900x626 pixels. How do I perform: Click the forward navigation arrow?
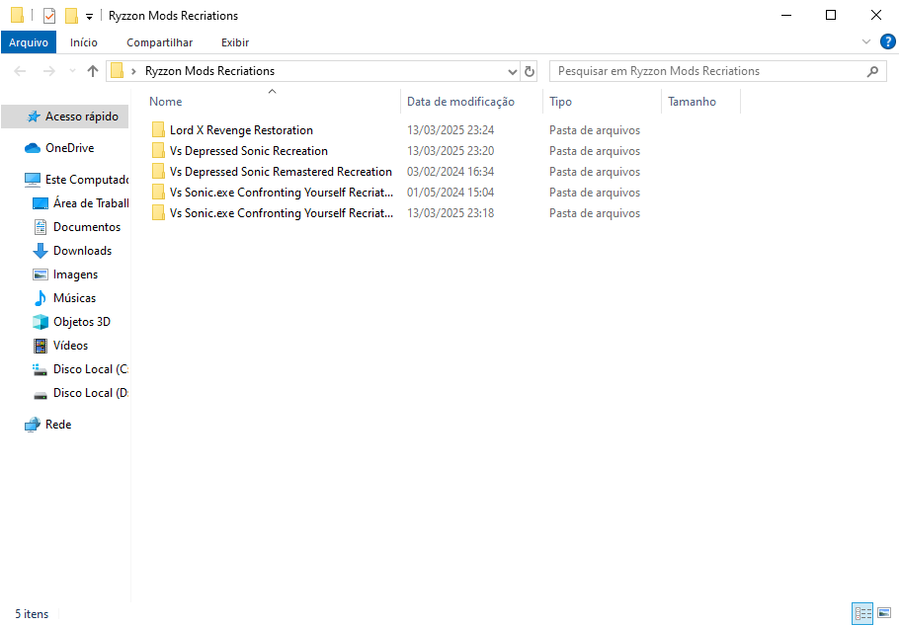pyautogui.click(x=49, y=71)
